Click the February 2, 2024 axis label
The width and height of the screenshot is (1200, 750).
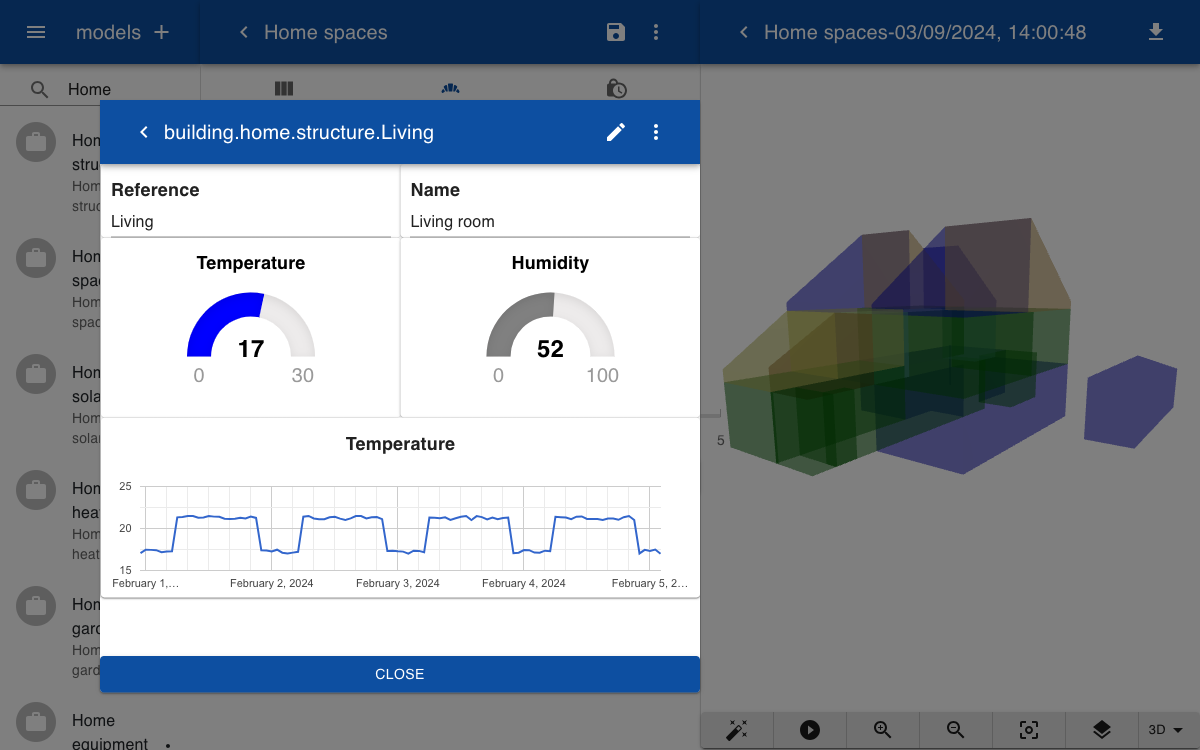(271, 583)
